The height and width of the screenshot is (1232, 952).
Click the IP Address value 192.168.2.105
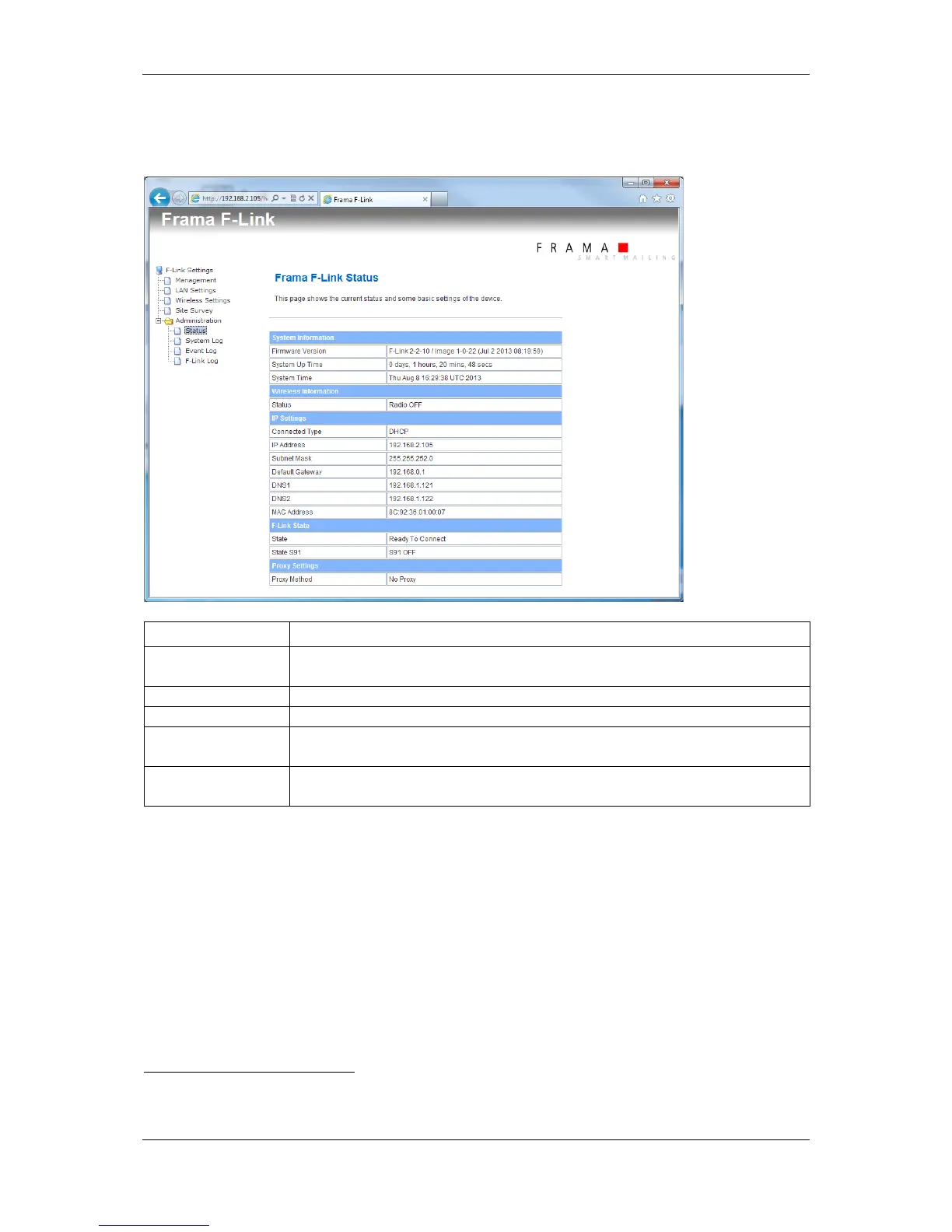coord(474,445)
